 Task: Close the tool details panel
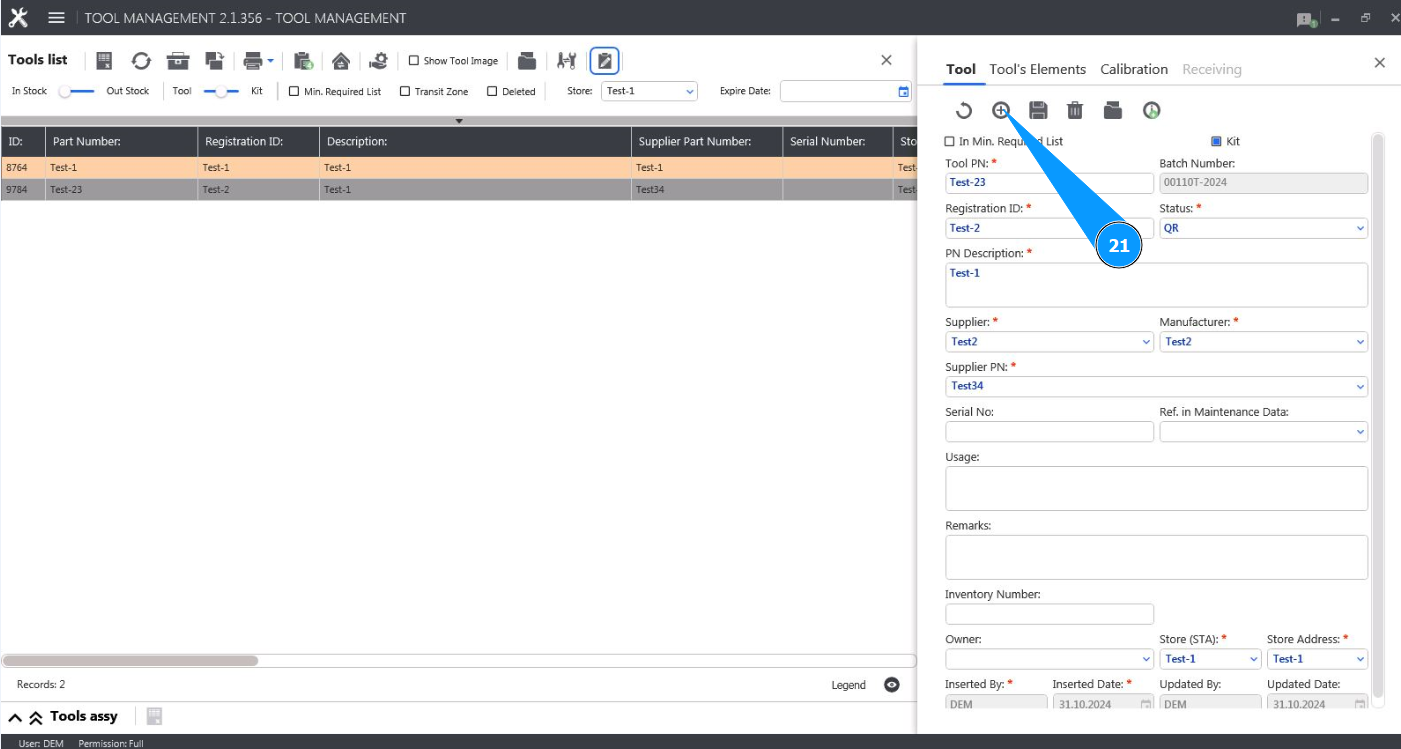coord(1380,62)
